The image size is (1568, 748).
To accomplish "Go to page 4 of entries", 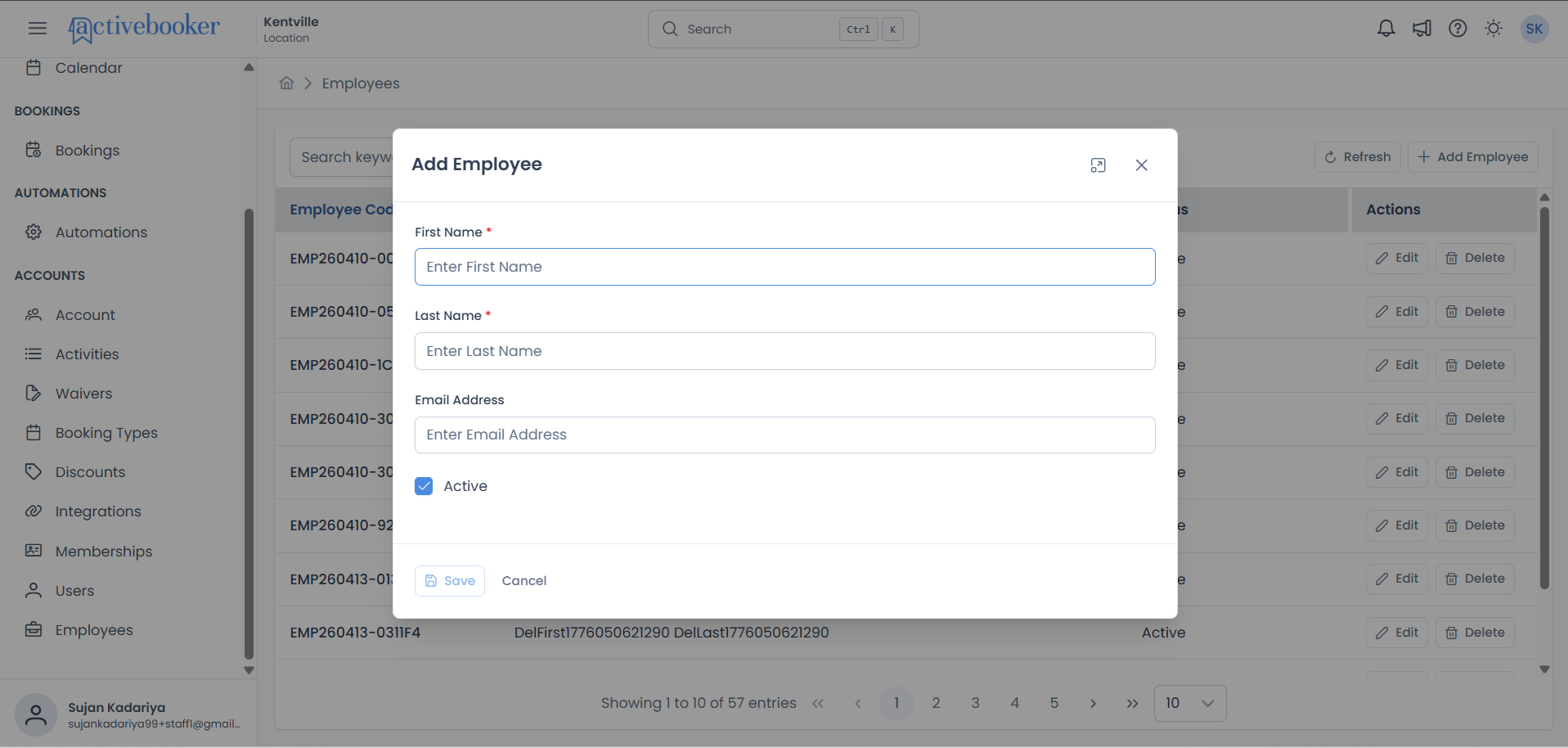I will click(1014, 703).
